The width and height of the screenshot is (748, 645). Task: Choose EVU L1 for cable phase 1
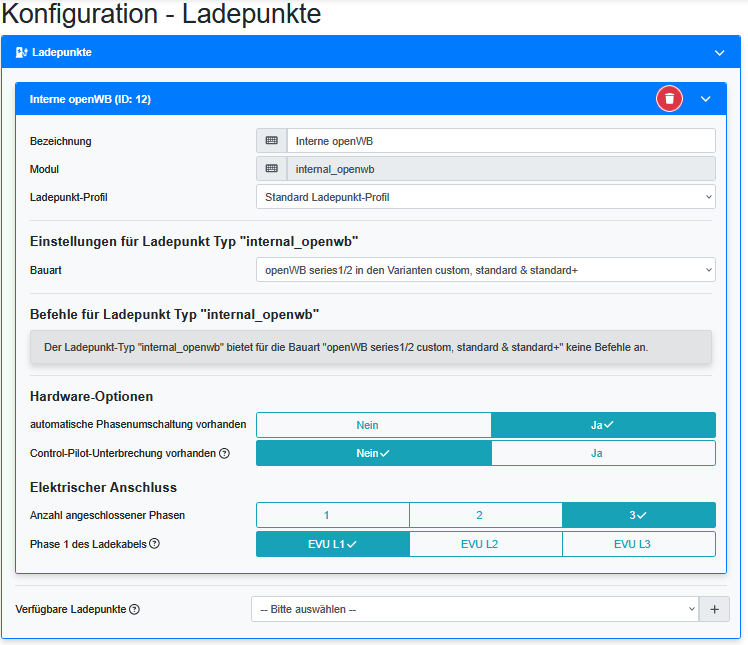click(333, 544)
